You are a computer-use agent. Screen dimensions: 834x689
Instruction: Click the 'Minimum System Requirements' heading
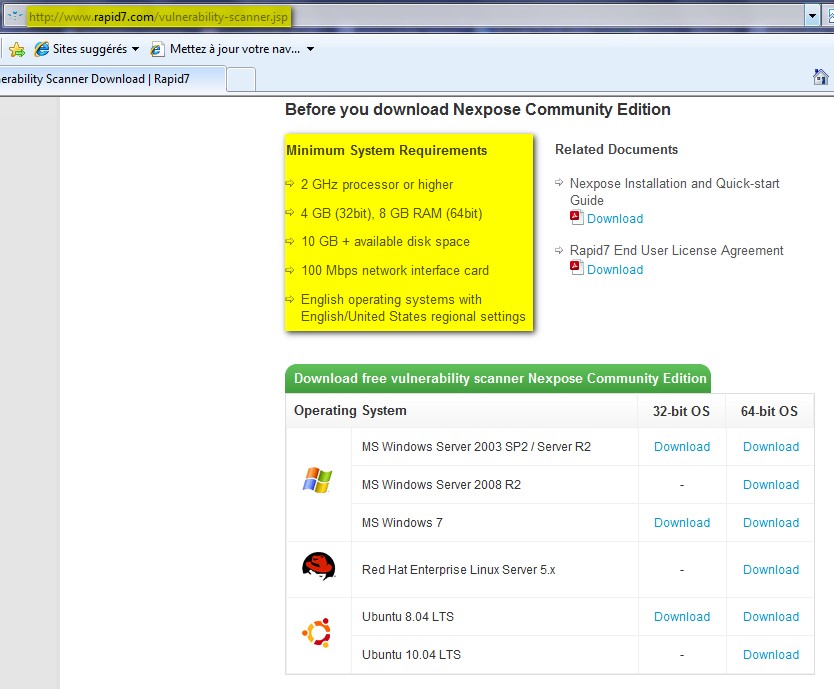(x=387, y=151)
